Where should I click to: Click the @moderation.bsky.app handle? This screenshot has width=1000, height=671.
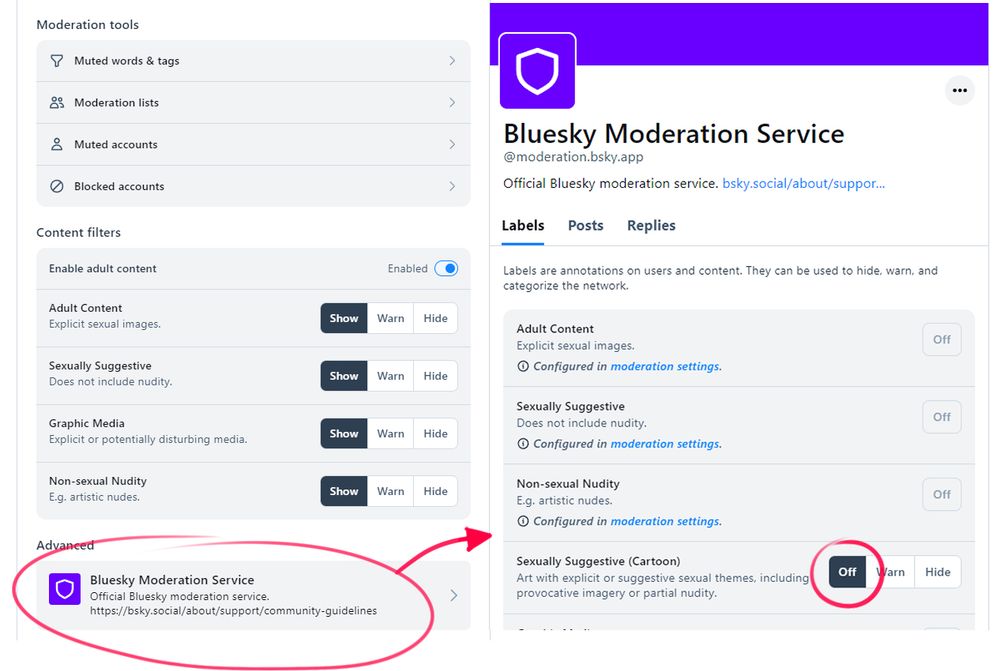(x=573, y=157)
